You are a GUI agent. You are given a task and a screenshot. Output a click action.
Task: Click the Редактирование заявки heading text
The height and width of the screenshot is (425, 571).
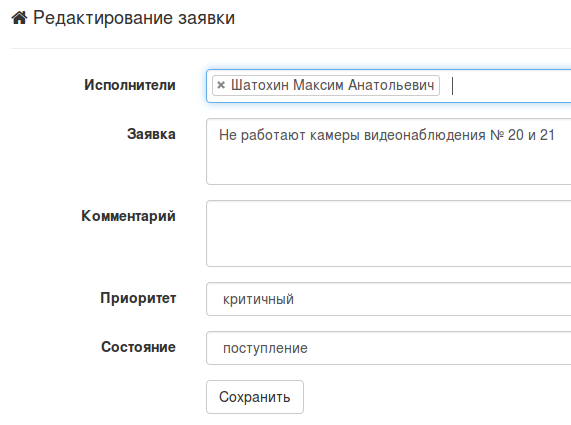point(134,18)
